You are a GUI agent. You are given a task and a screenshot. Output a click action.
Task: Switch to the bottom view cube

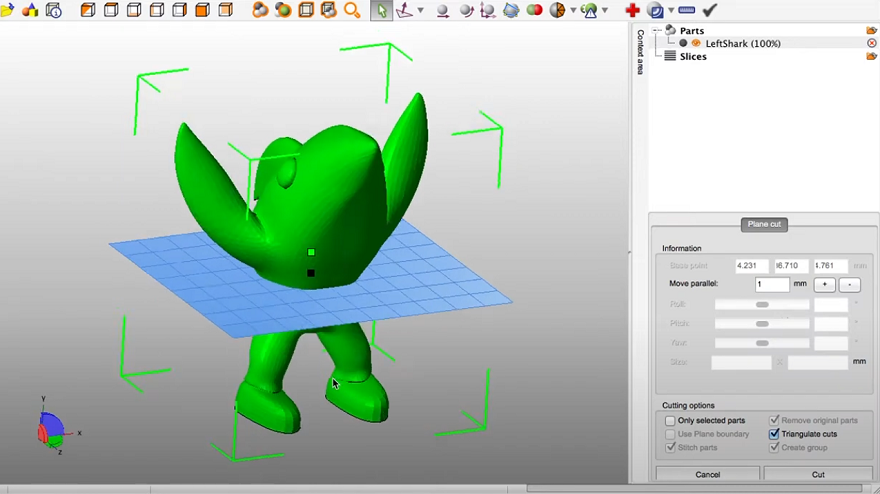[x=134, y=10]
